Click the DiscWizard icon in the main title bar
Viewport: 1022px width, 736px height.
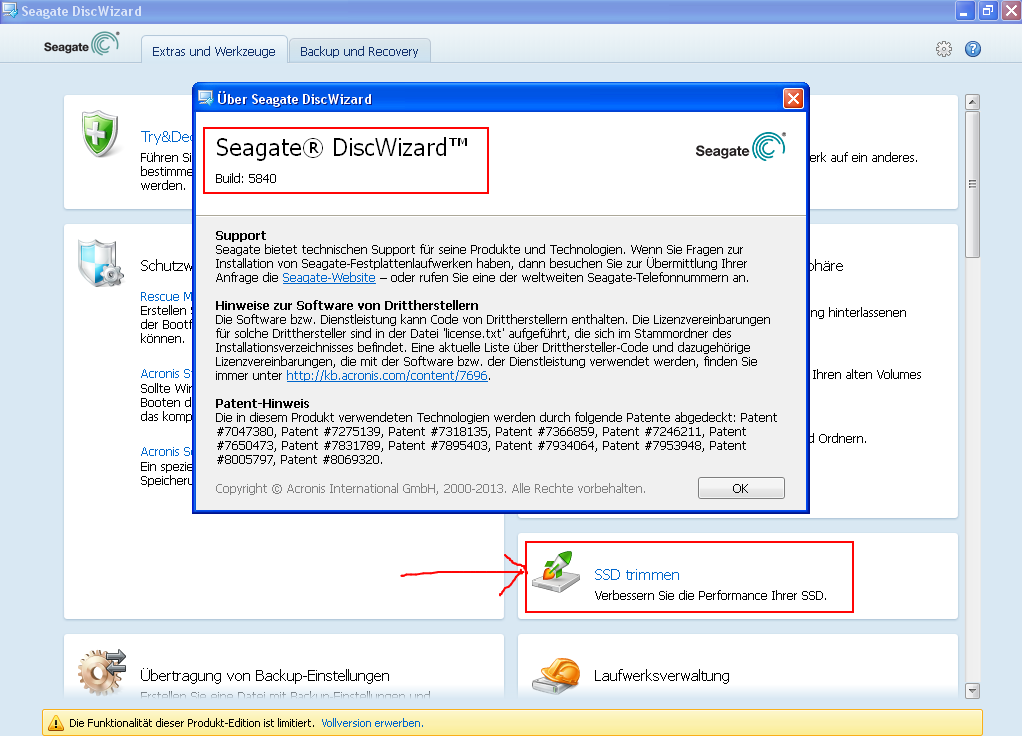click(x=10, y=10)
